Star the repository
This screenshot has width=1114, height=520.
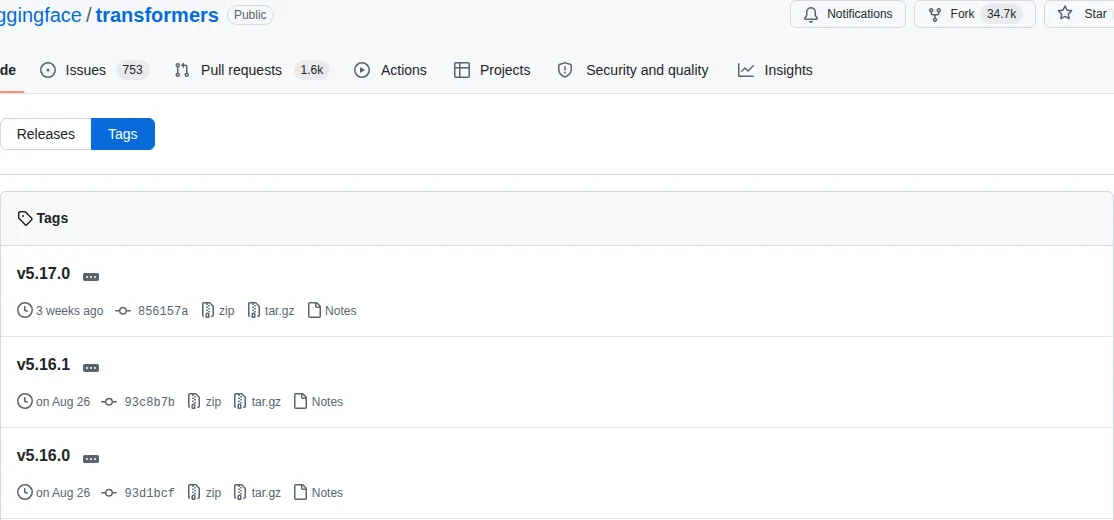point(1080,13)
